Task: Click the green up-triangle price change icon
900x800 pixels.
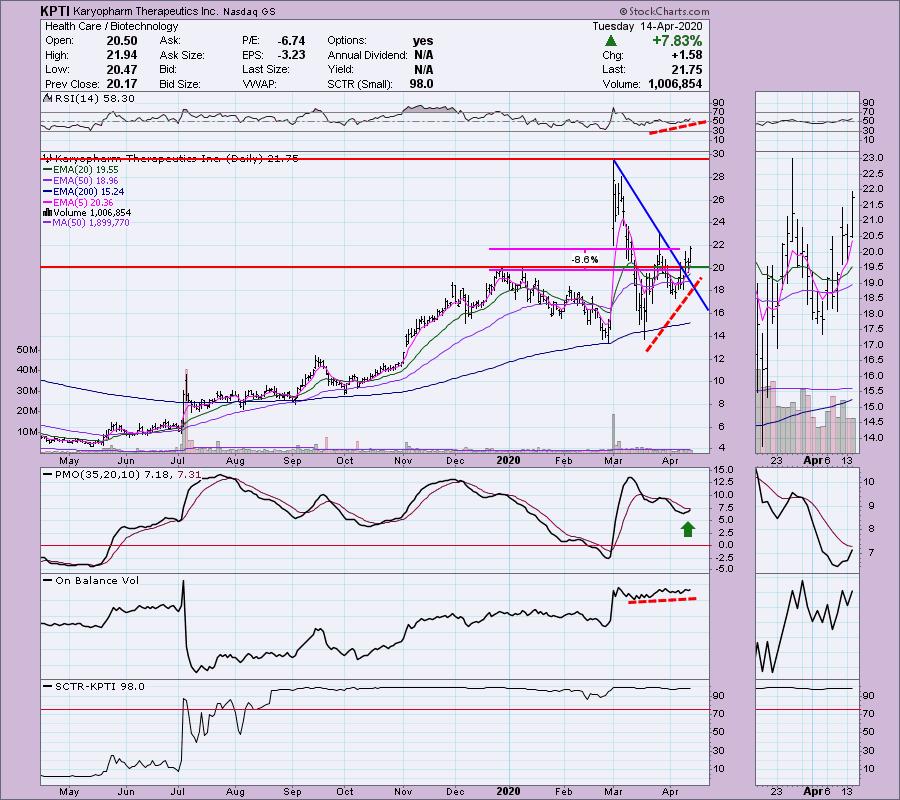Action: point(611,41)
